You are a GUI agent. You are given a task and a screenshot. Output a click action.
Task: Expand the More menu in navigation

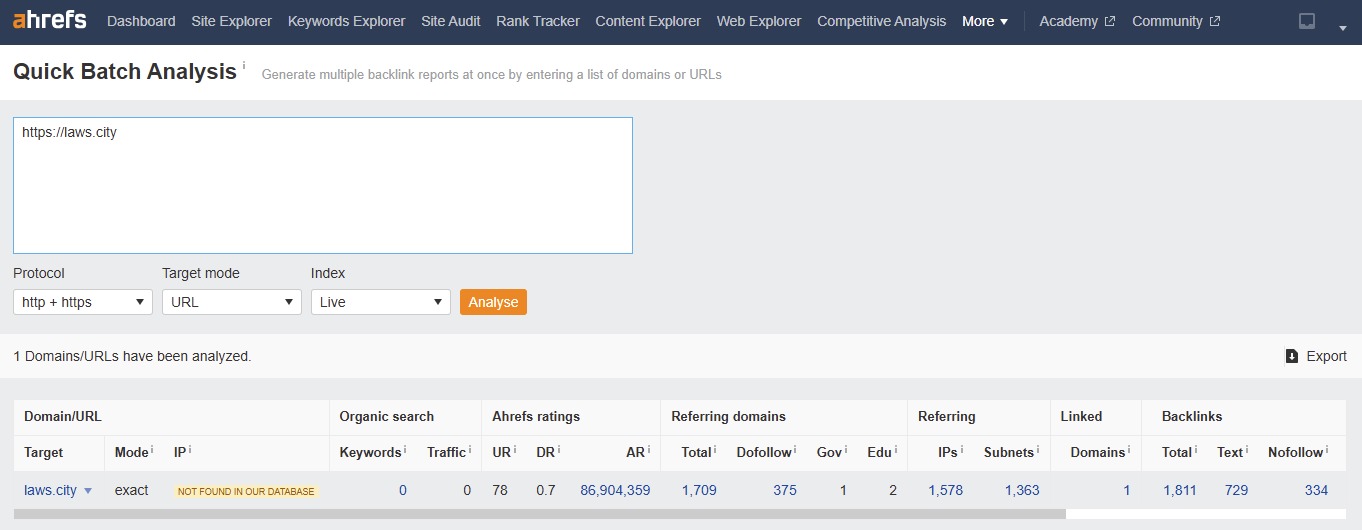(x=984, y=21)
